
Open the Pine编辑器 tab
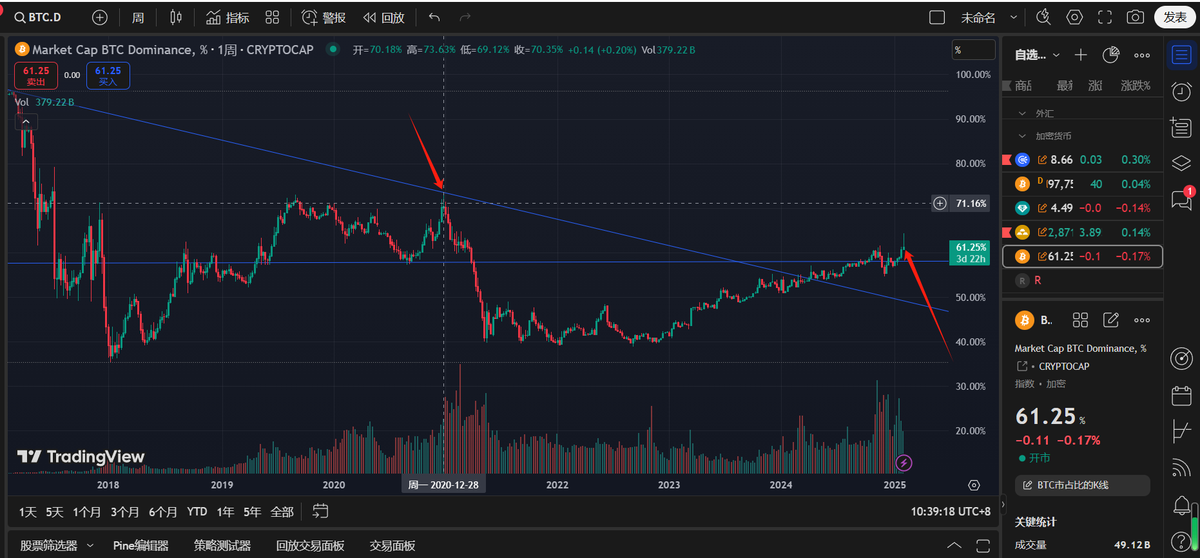(140, 546)
